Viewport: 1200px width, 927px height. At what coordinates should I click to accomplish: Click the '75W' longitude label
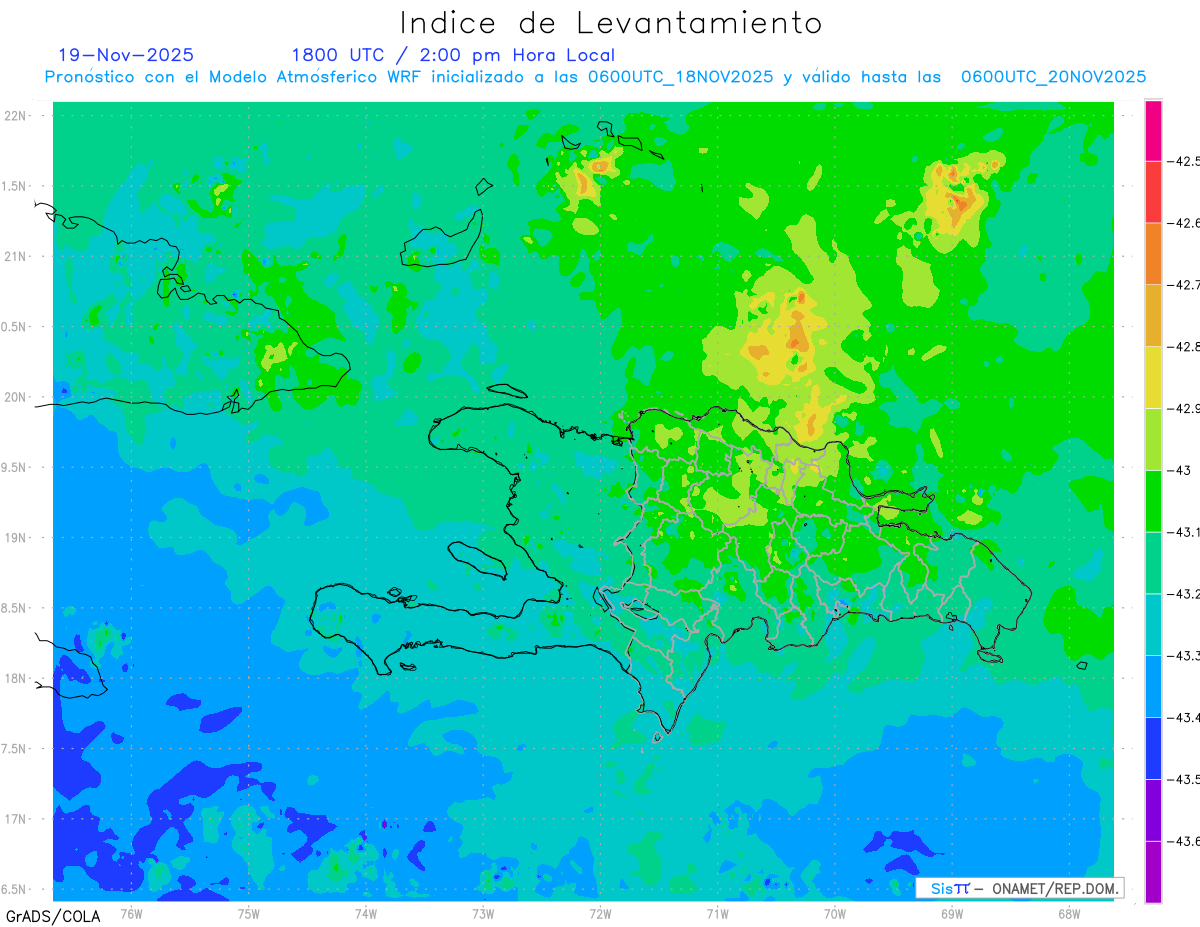click(x=249, y=913)
